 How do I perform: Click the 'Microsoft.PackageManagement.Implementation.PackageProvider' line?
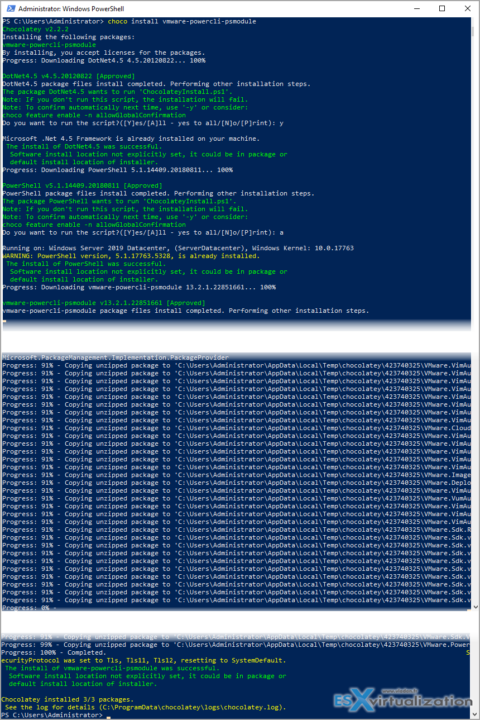[115, 357]
